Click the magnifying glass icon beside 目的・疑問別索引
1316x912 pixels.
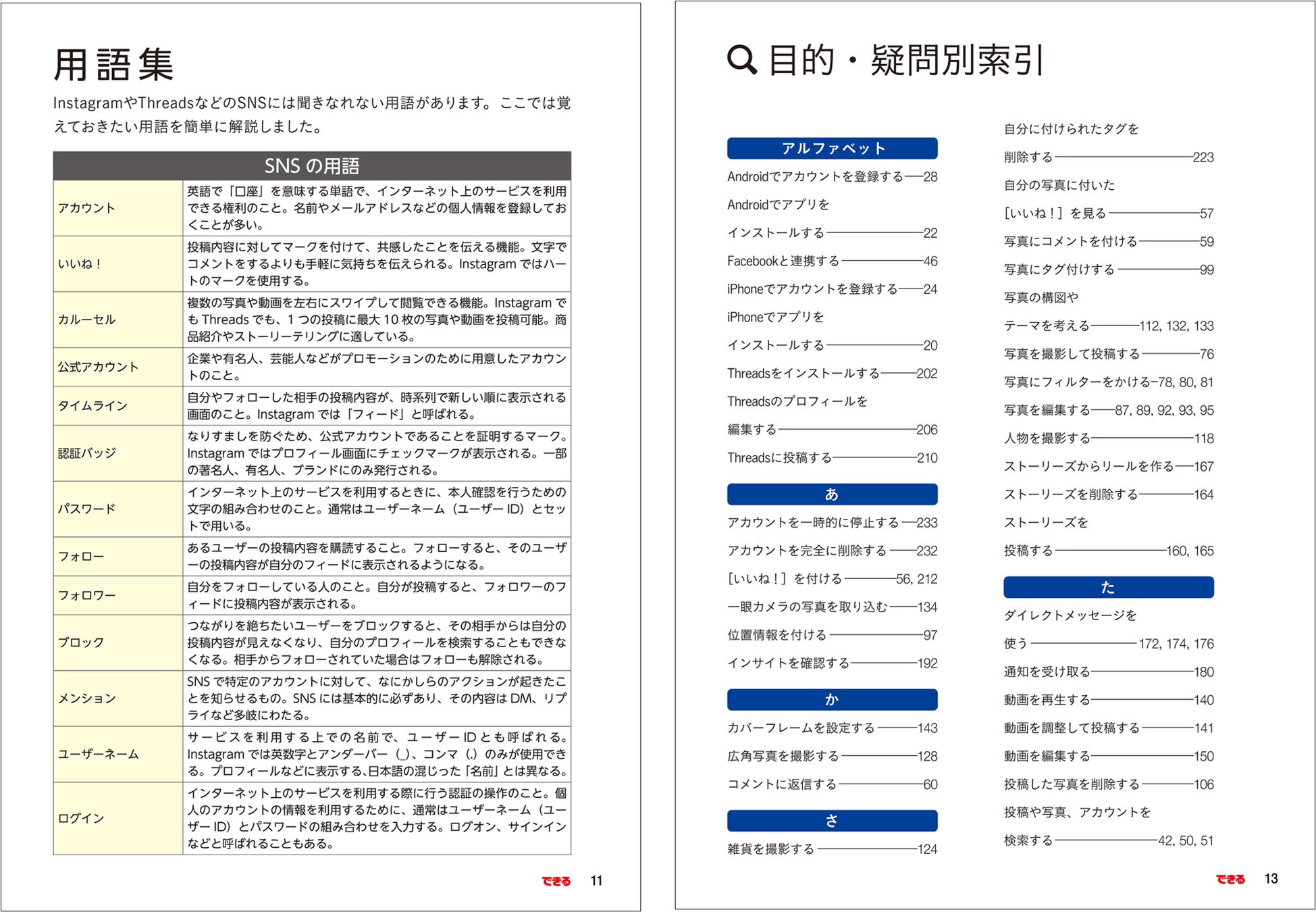coord(741,59)
